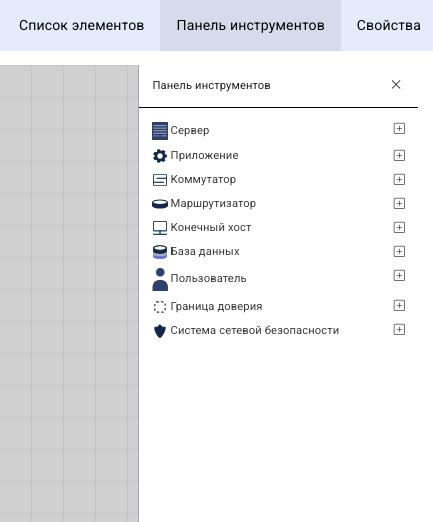This screenshot has height=522, width=433.
Task: Add a Маршрутизатор with the plus button
Action: [399, 203]
